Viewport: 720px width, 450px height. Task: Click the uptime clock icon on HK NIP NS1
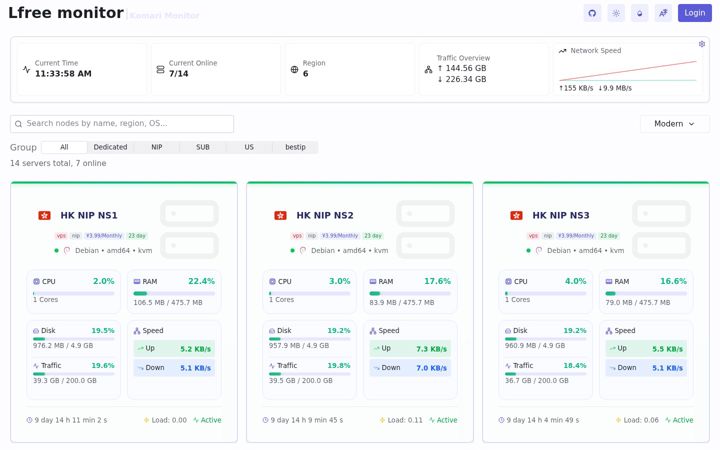[x=29, y=420]
